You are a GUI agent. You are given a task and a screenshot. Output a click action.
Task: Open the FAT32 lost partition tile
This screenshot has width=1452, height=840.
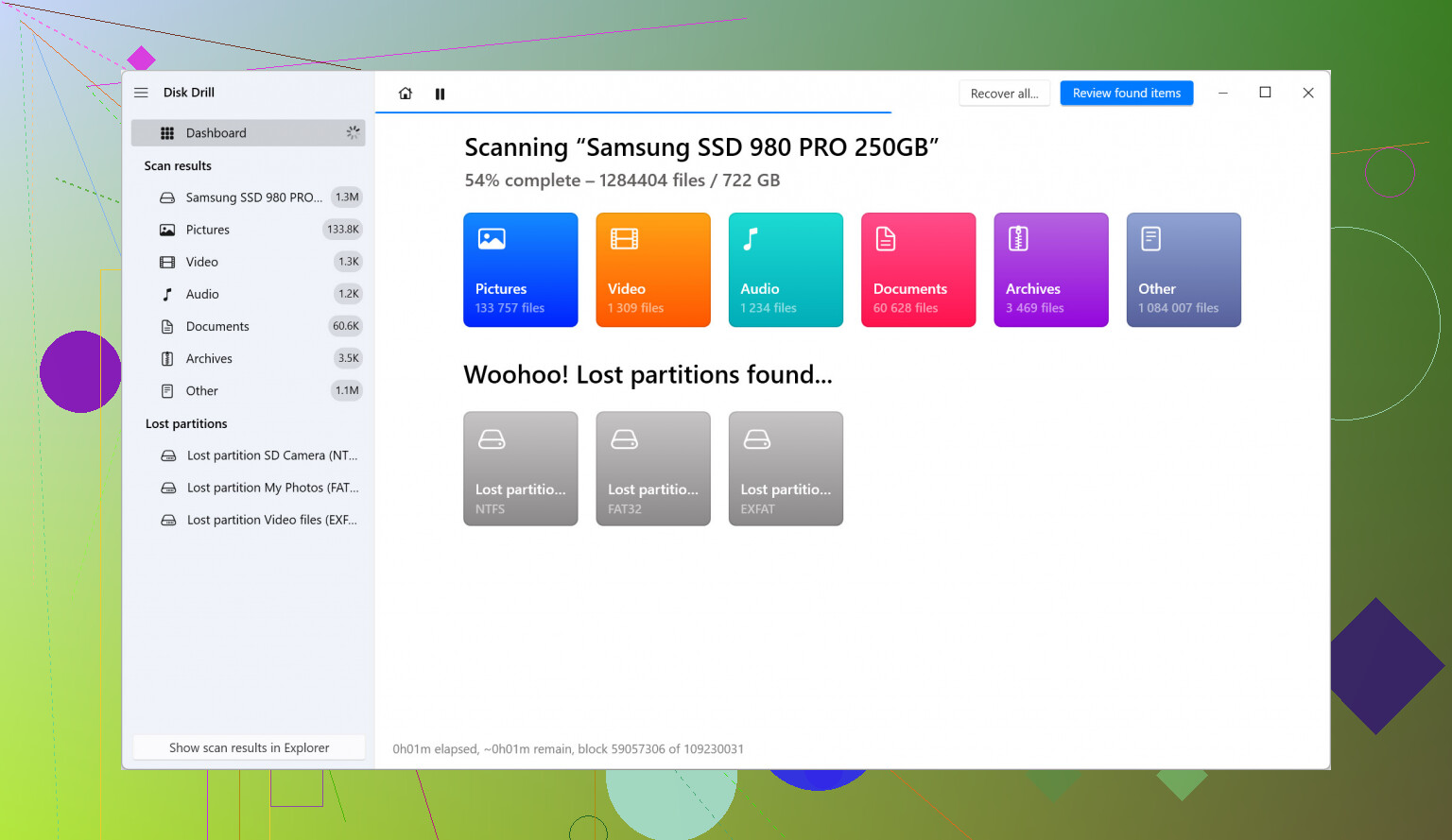tap(653, 469)
